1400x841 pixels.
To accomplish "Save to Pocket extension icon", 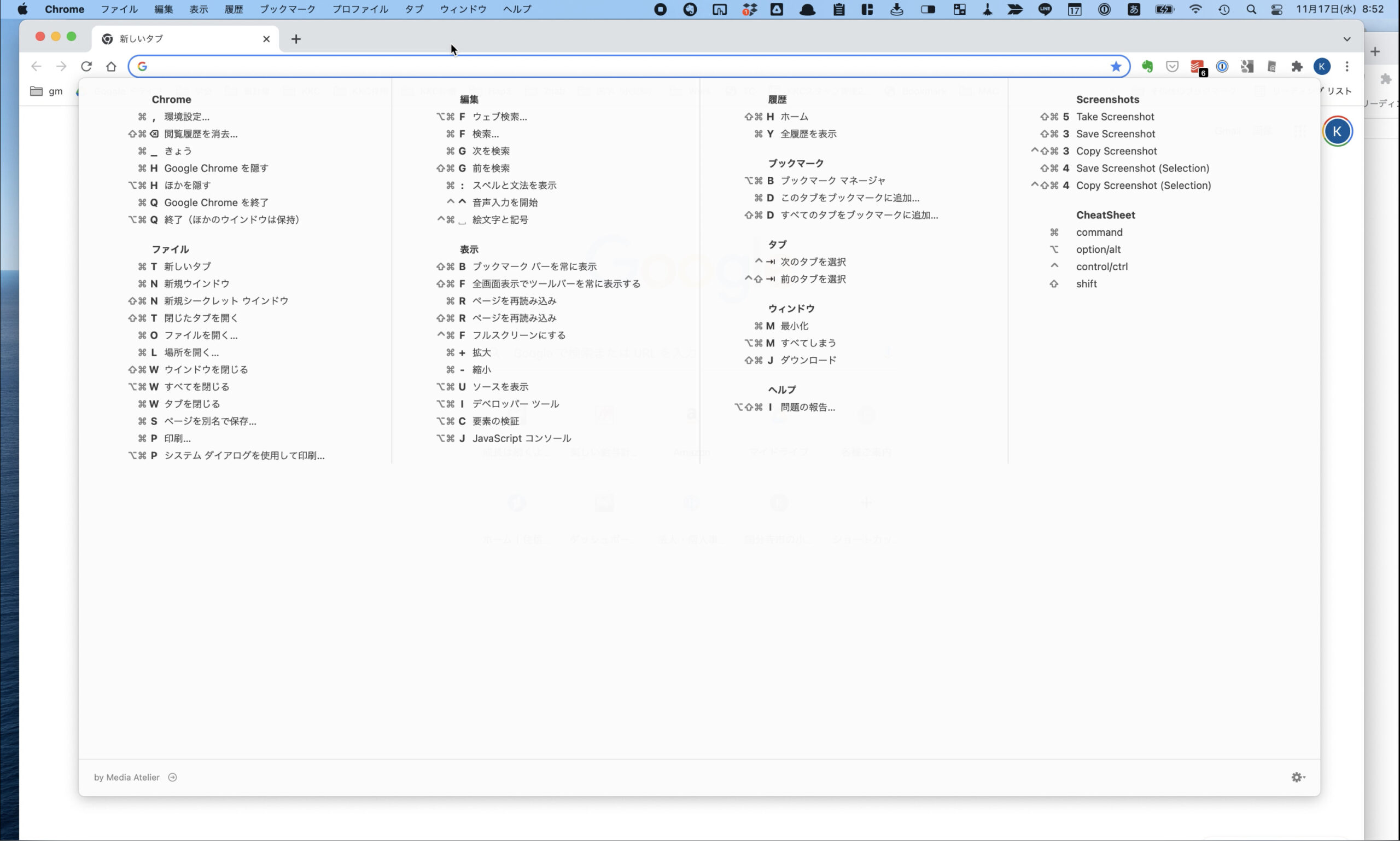I will coord(1172,66).
